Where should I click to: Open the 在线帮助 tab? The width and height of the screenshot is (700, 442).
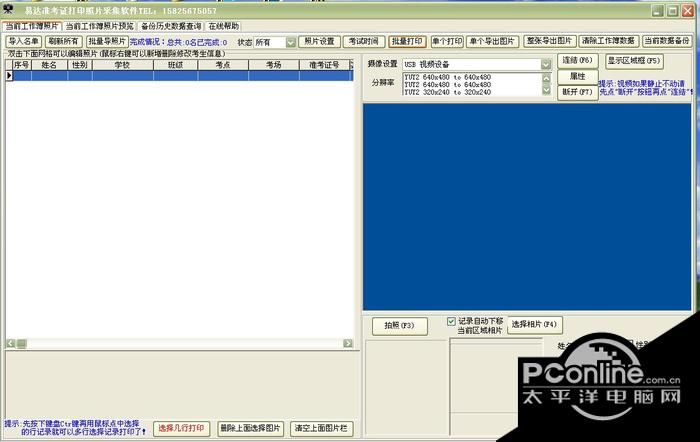pos(224,26)
